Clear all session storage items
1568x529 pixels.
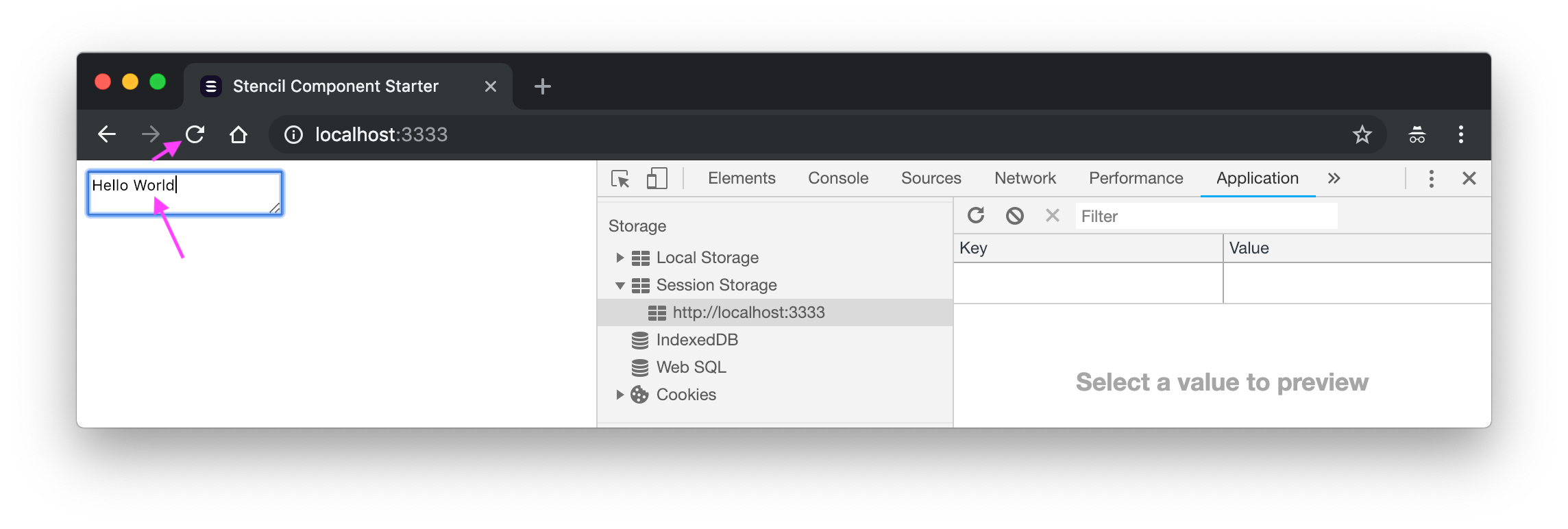(x=1014, y=215)
